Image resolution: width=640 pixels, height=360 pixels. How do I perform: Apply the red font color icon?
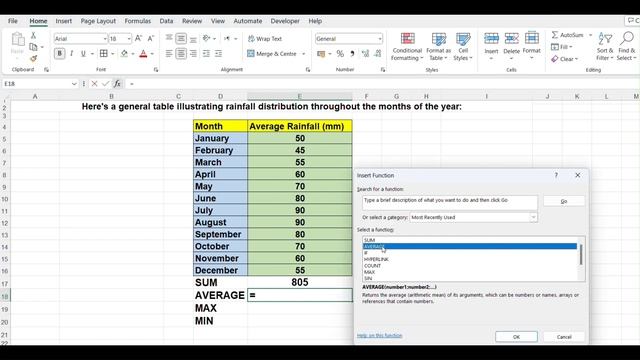[x=143, y=53]
